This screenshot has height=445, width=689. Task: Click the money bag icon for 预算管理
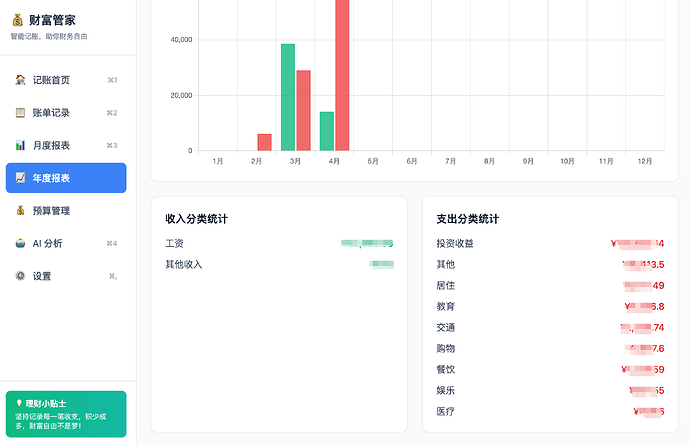tap(20, 210)
